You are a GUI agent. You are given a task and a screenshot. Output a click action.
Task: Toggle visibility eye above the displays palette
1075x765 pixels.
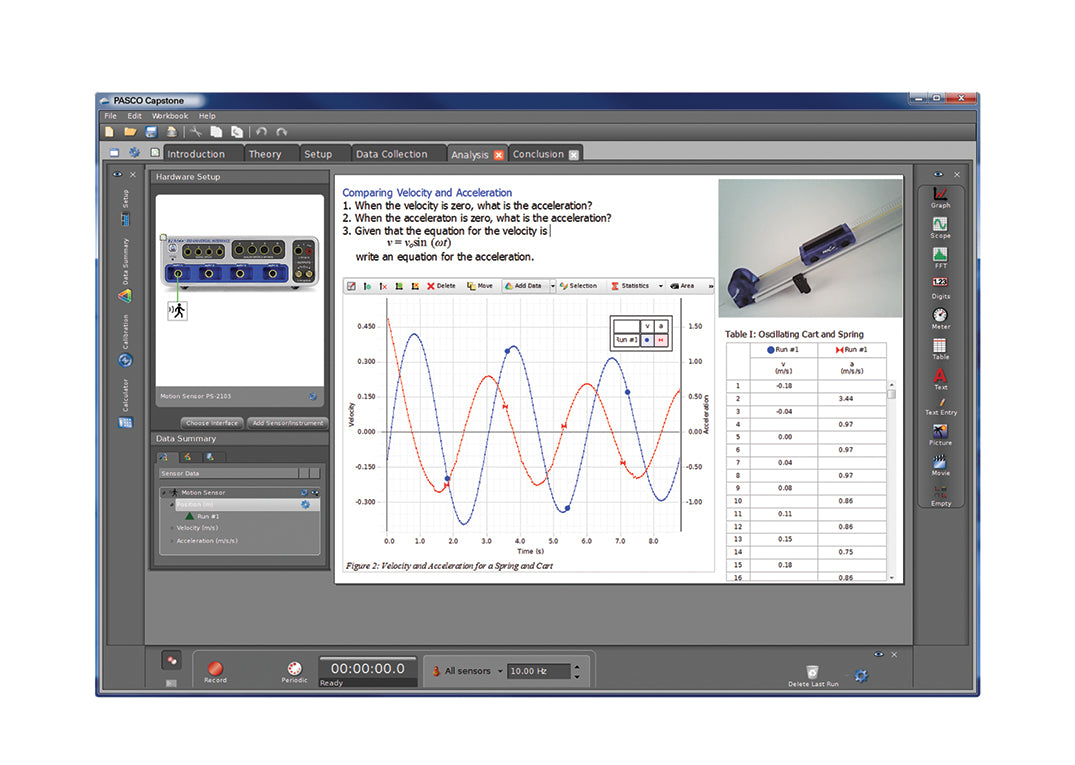(x=928, y=174)
